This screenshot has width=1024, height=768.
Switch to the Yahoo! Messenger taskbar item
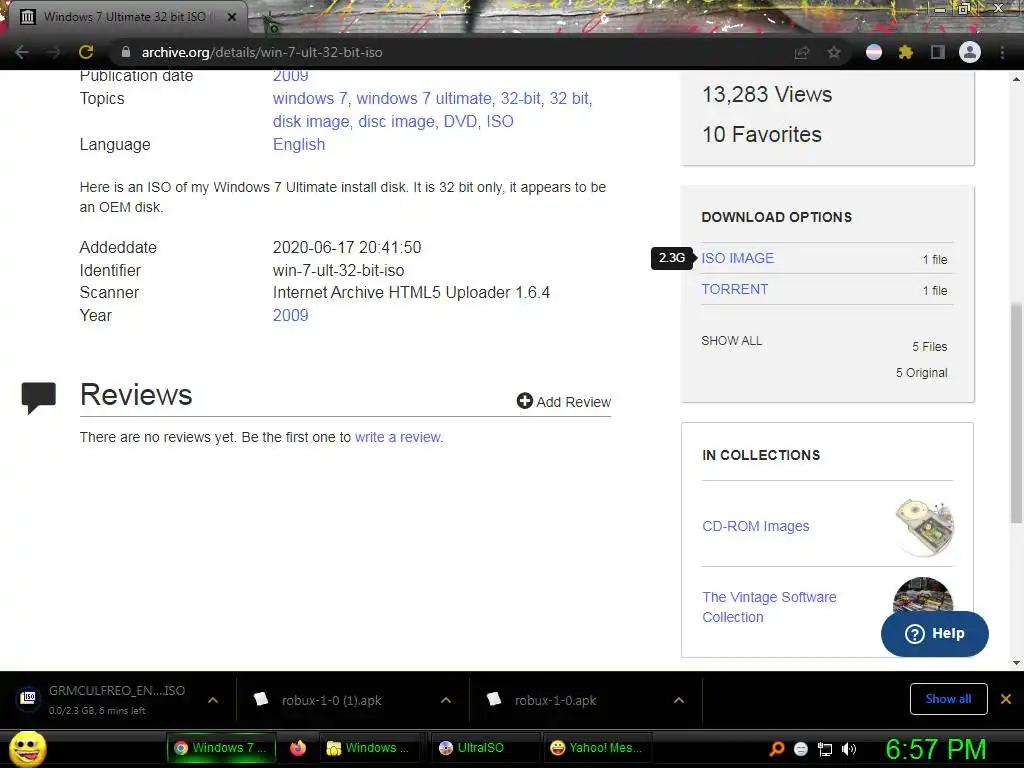598,748
